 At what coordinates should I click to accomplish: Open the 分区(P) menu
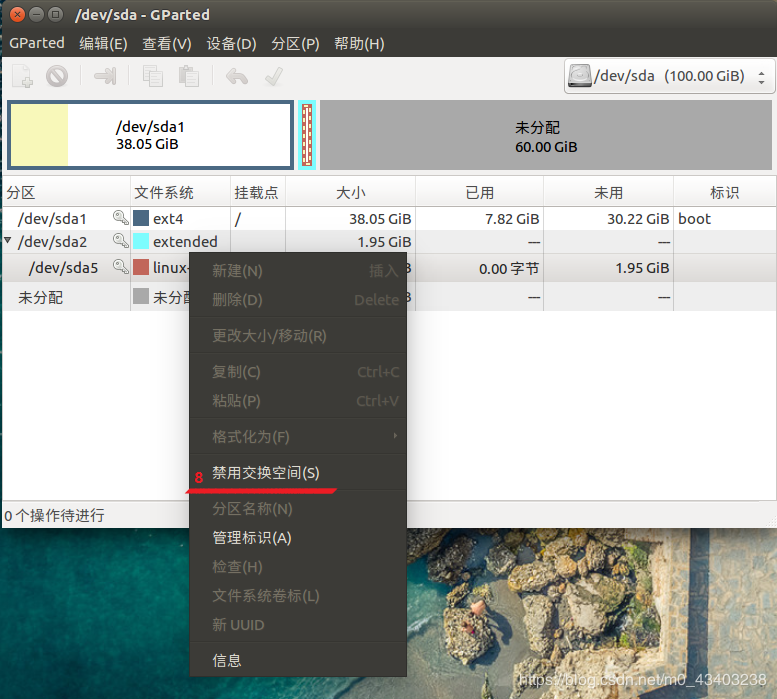pyautogui.click(x=295, y=44)
